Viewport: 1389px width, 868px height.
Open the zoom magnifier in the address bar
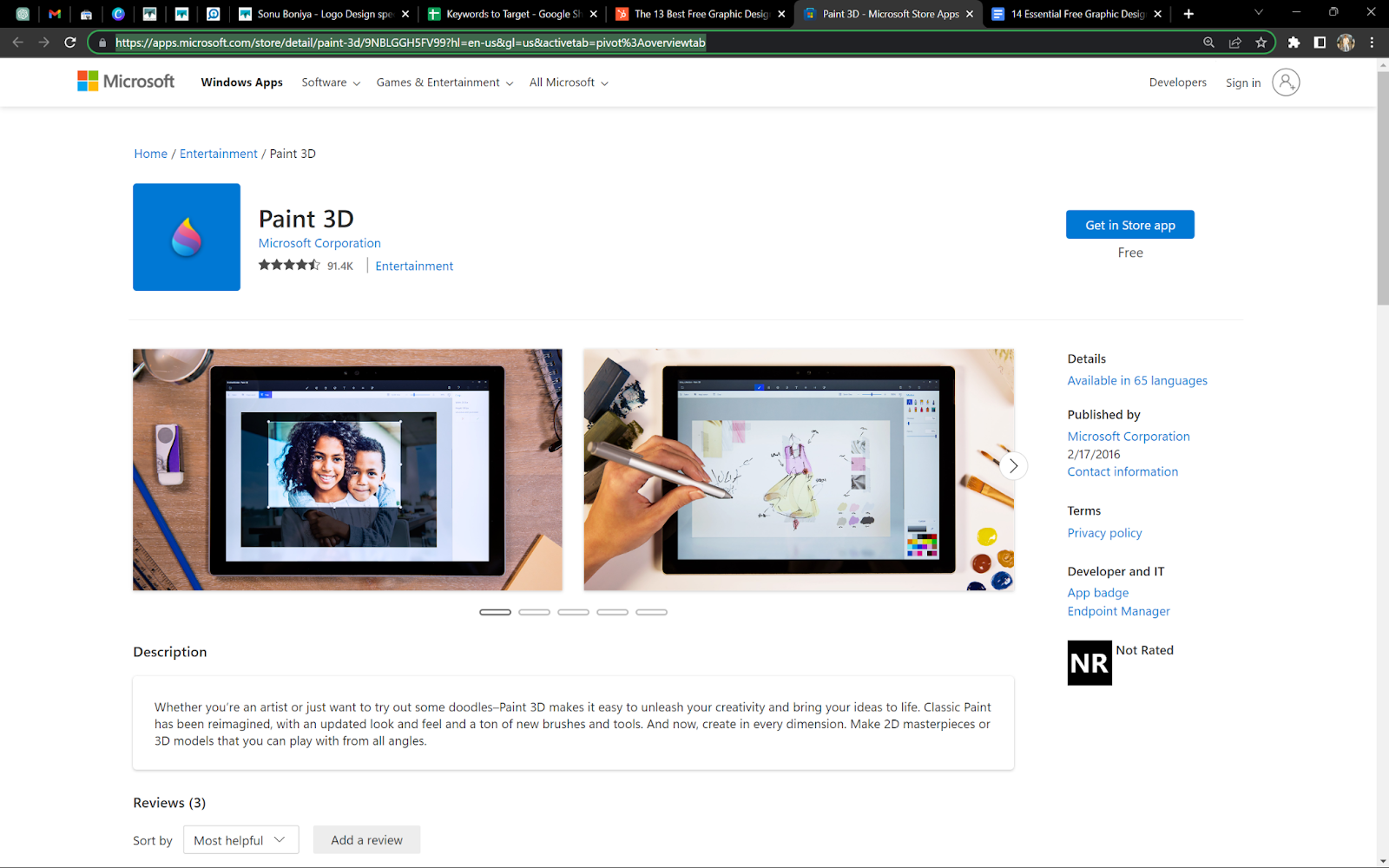[1208, 43]
